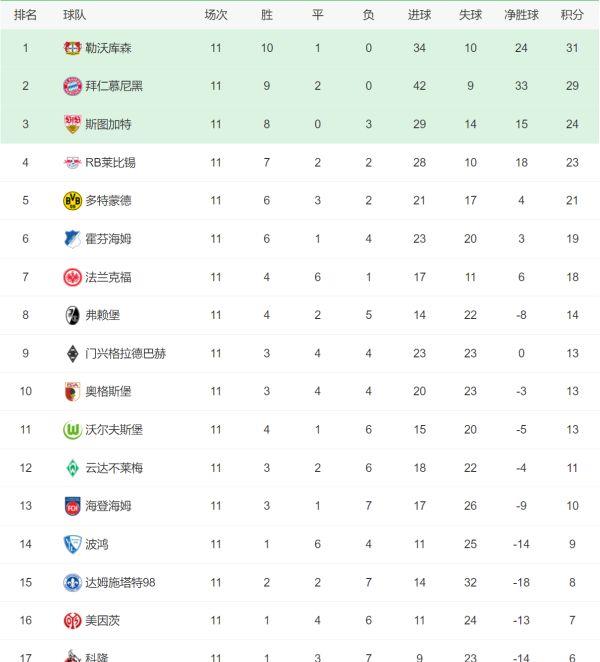Viewport: 600px width, 662px height.
Task: Click the Mönchengladbach diamond logo
Action: [x=72, y=353]
